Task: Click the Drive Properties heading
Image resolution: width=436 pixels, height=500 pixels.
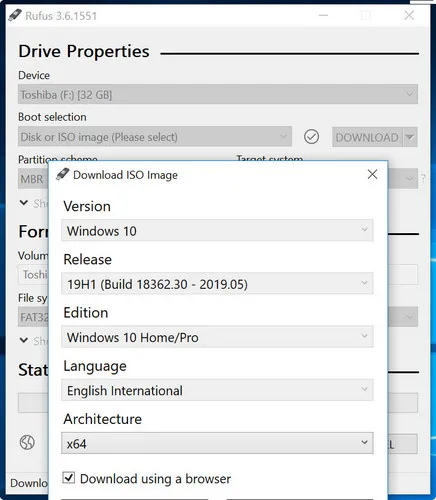Action: 84,51
